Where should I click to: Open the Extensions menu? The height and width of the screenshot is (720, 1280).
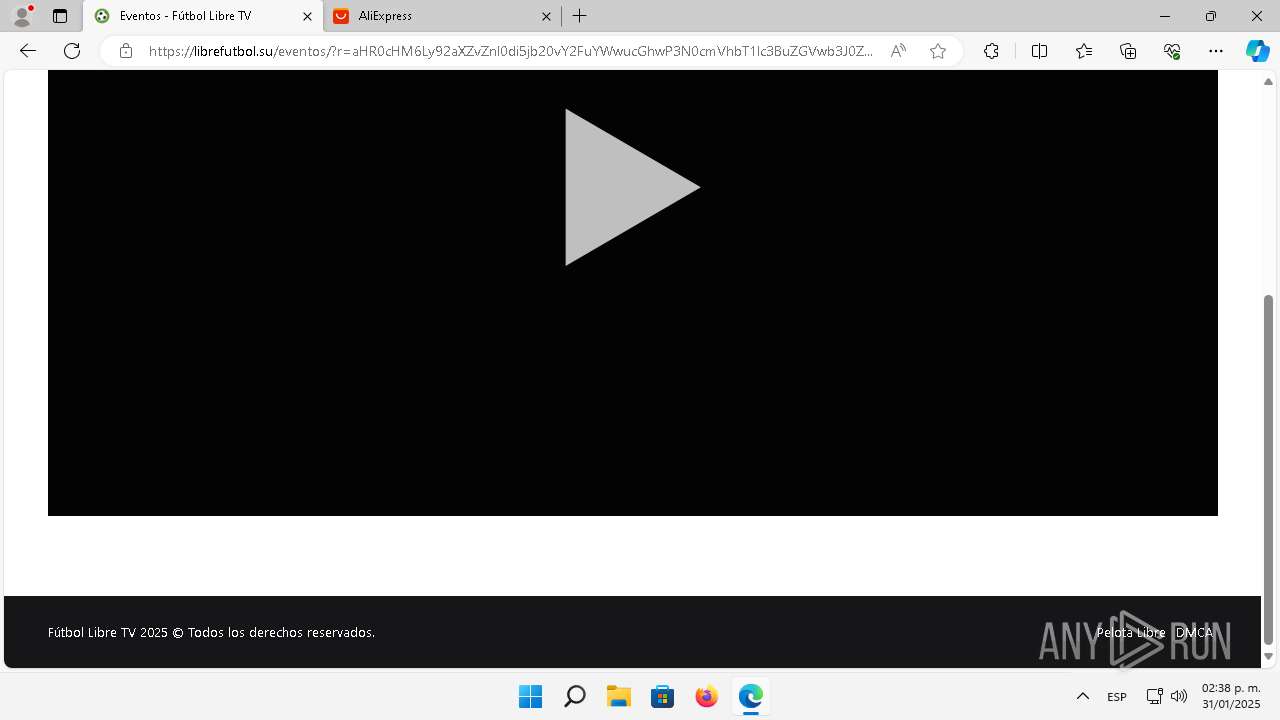(991, 51)
